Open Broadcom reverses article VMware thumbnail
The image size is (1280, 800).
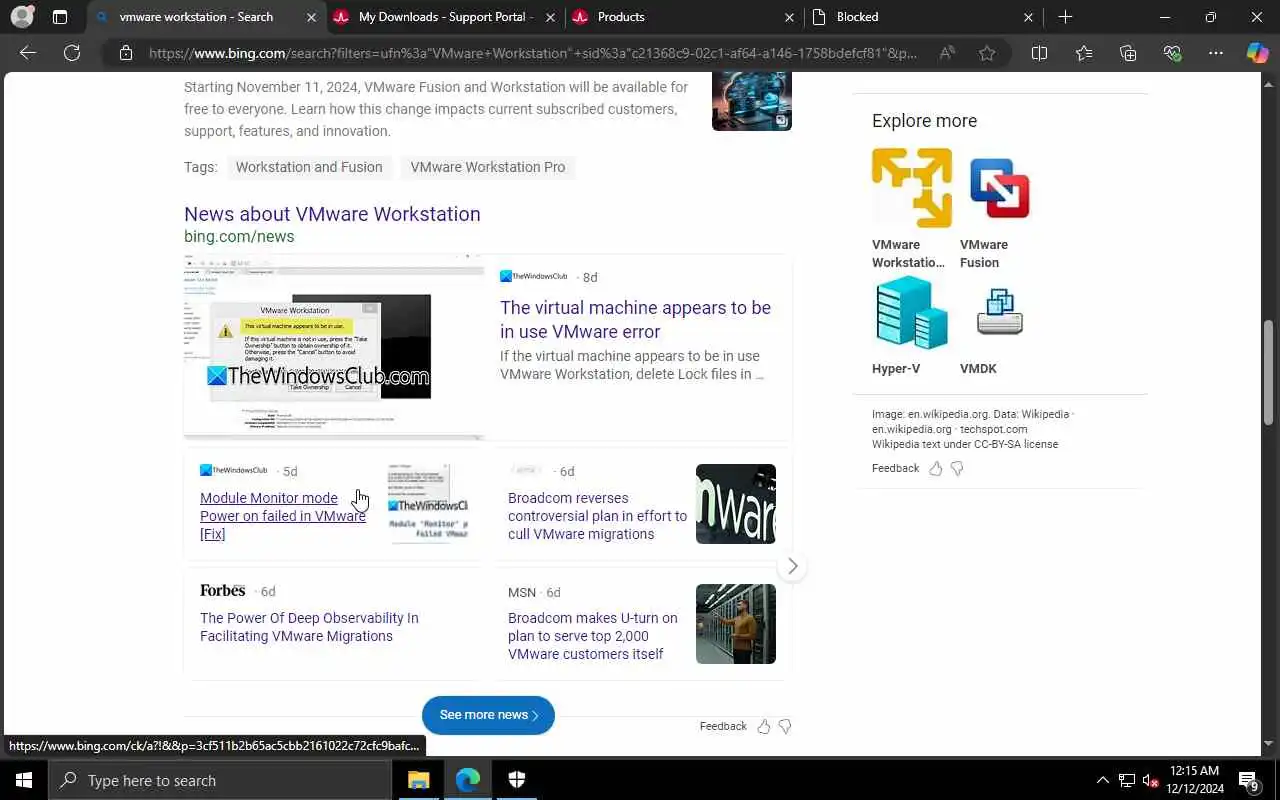pos(736,504)
